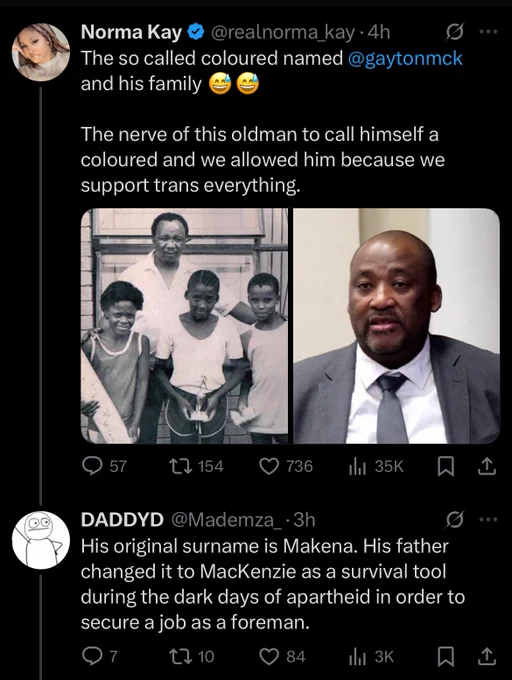The image size is (512, 680).
Task: Share DADDYD's reply via share icon
Action: click(x=486, y=657)
